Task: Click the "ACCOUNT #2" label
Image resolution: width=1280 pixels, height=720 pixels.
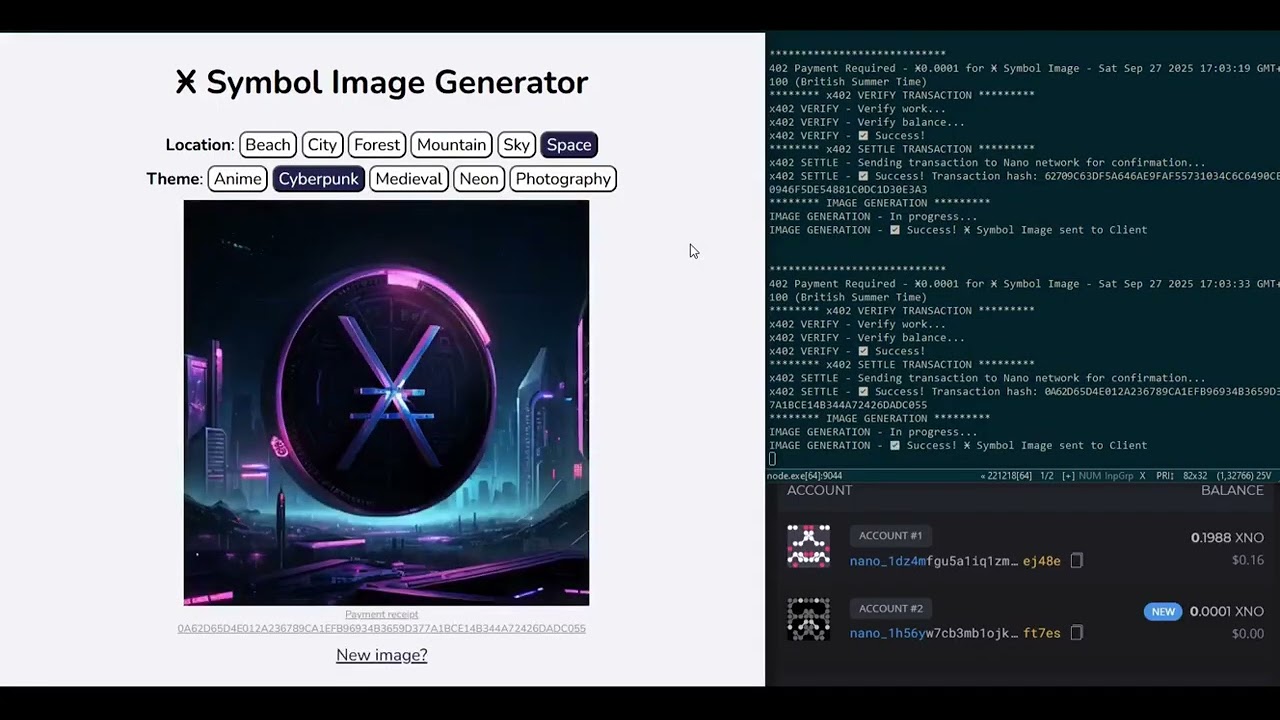Action: pyautogui.click(x=890, y=608)
